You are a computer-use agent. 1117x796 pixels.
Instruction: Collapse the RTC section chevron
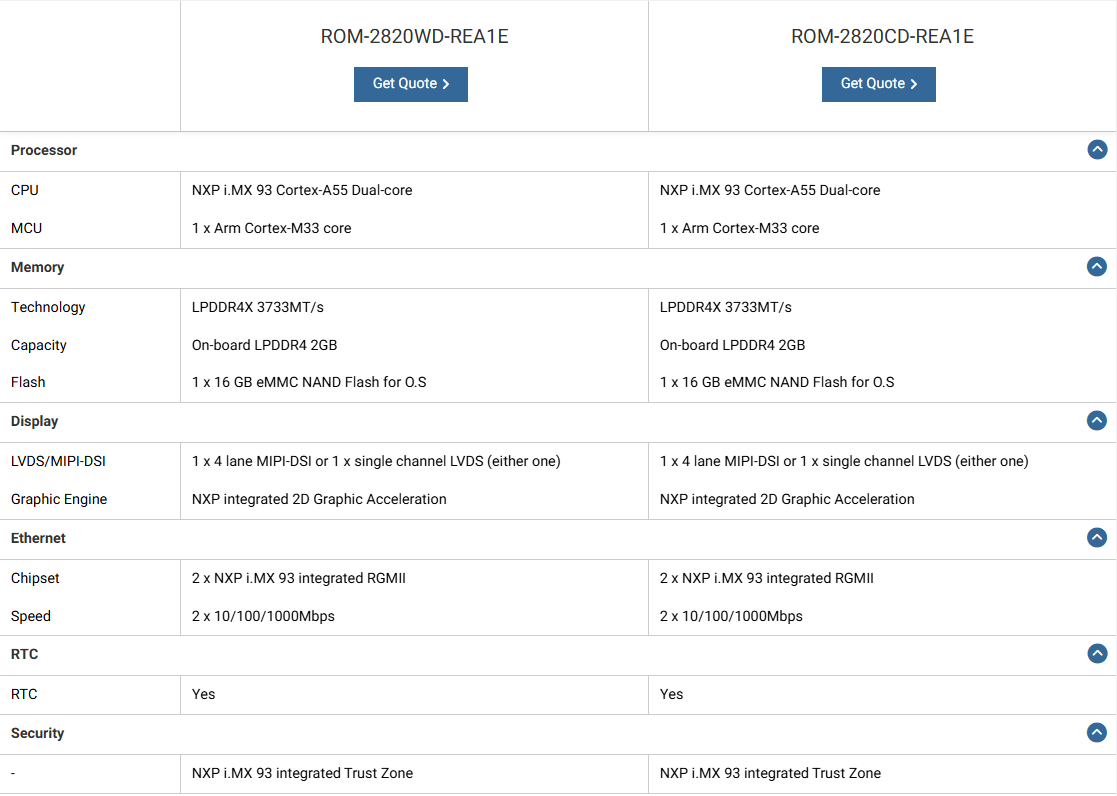[1097, 654]
